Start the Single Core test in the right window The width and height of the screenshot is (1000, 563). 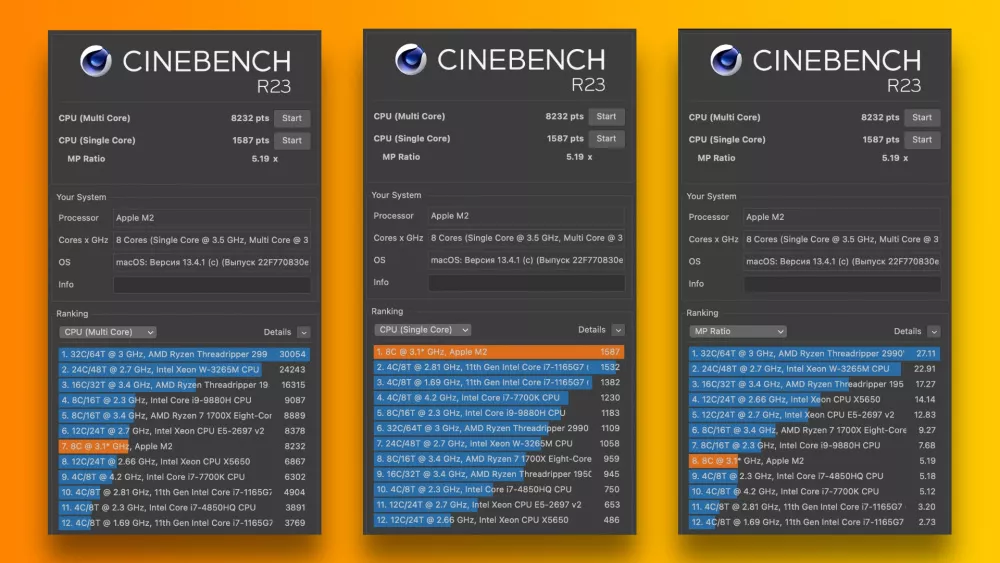click(922, 140)
